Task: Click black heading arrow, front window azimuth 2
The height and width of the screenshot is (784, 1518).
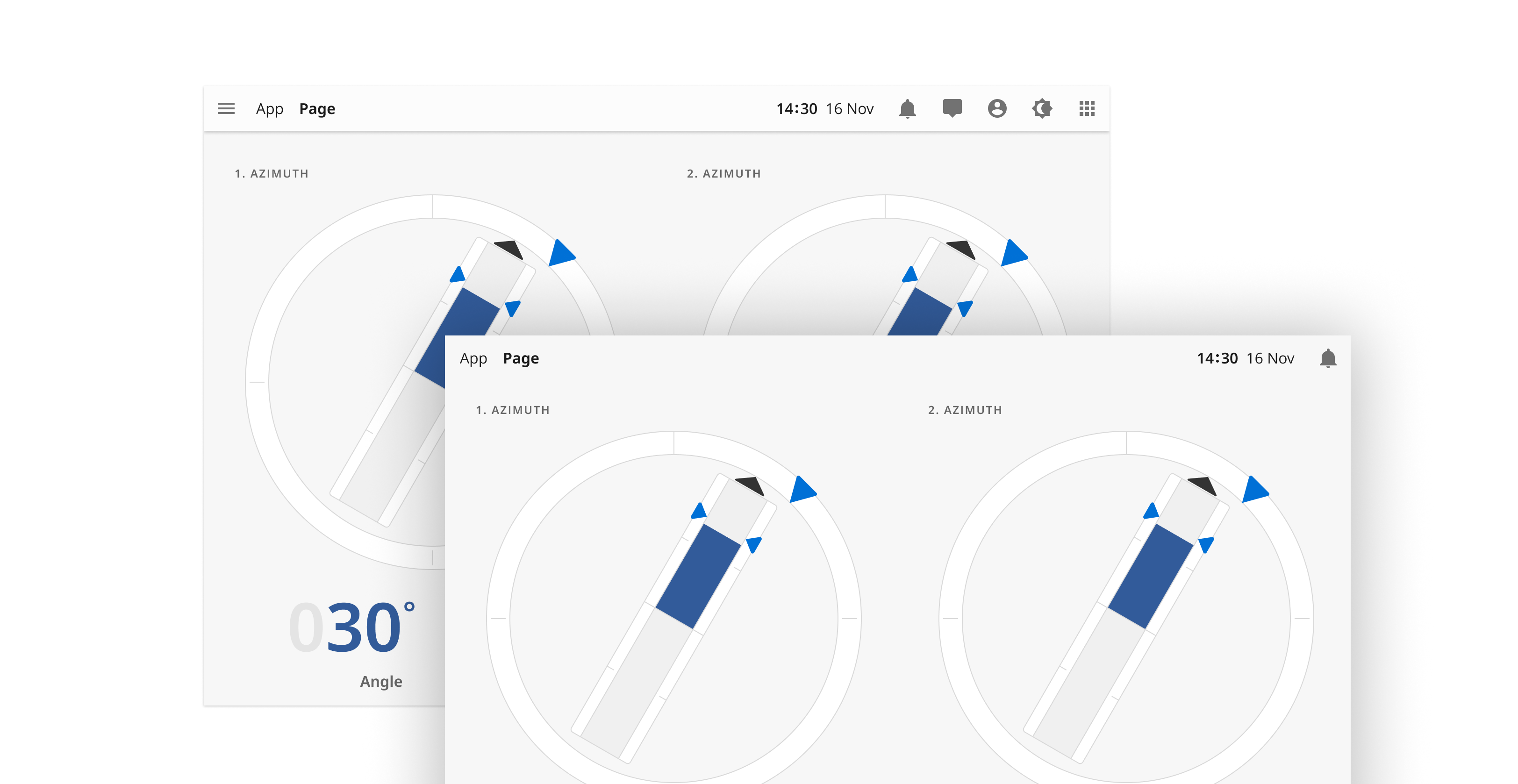Action: tap(1204, 485)
